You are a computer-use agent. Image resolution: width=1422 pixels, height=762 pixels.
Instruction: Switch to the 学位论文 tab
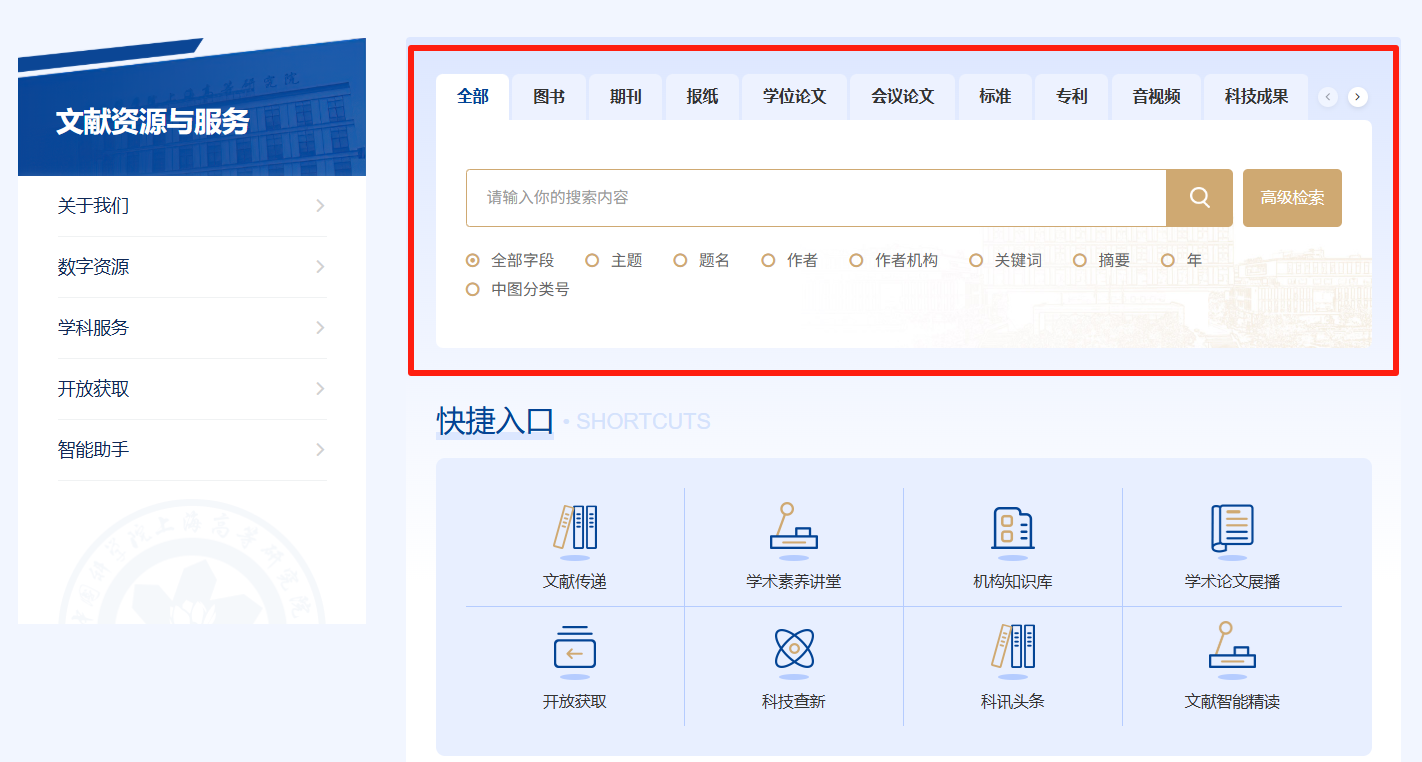pos(794,97)
